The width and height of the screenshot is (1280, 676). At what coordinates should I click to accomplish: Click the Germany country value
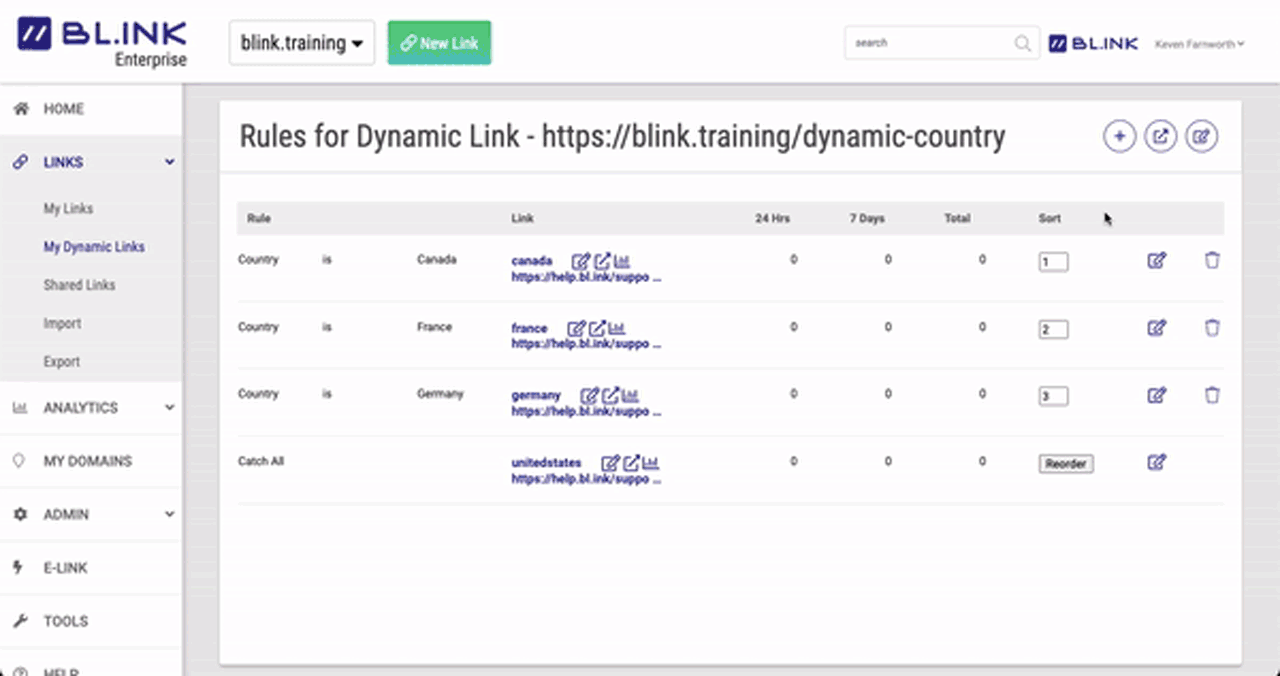[x=440, y=394]
